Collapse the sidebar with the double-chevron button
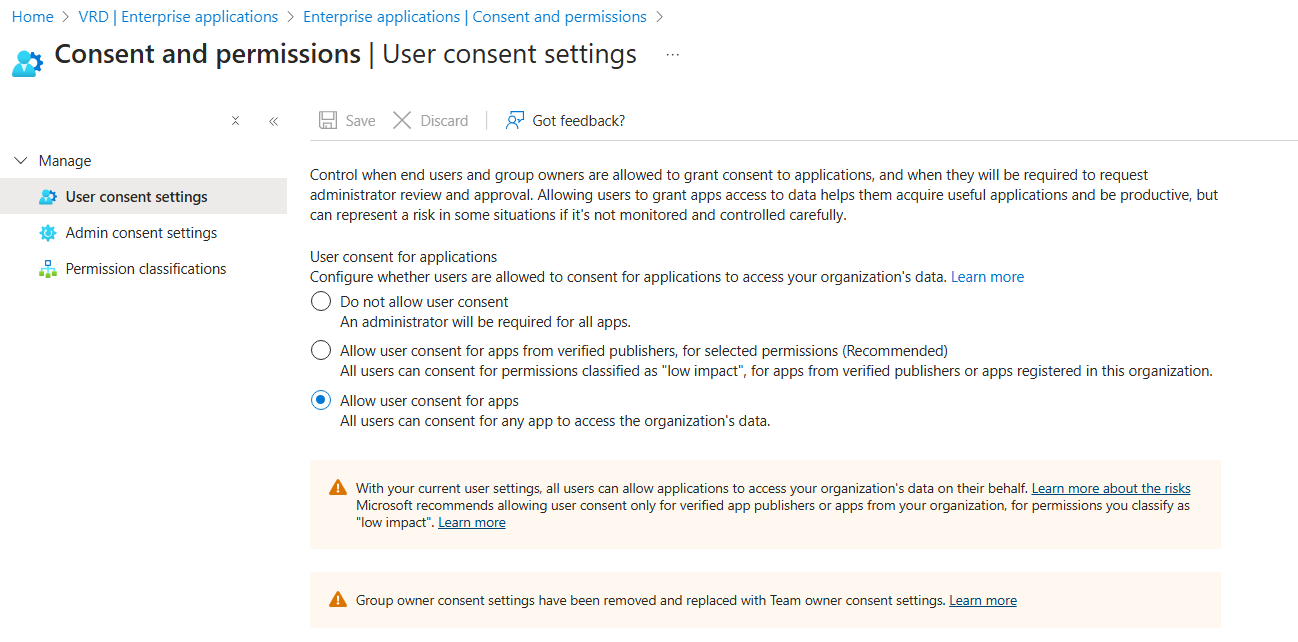Image resolution: width=1298 pixels, height=642 pixels. pyautogui.click(x=273, y=120)
